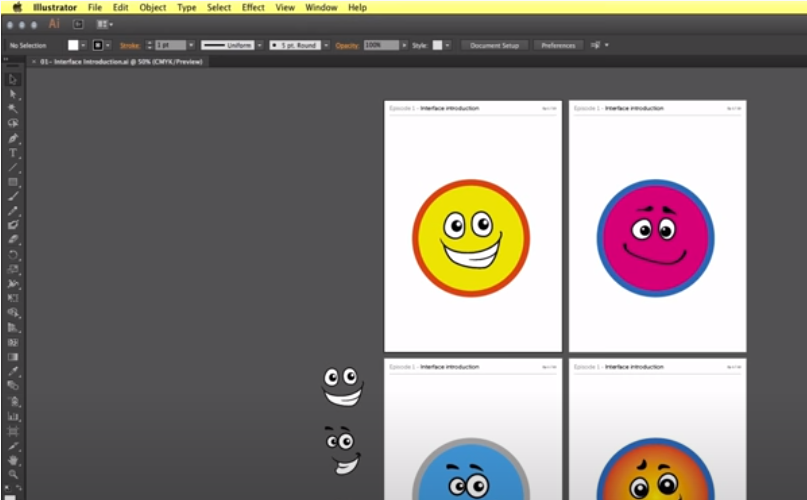Viewport: 807px width, 500px height.
Task: Select the Lasso tool
Action: point(13,123)
